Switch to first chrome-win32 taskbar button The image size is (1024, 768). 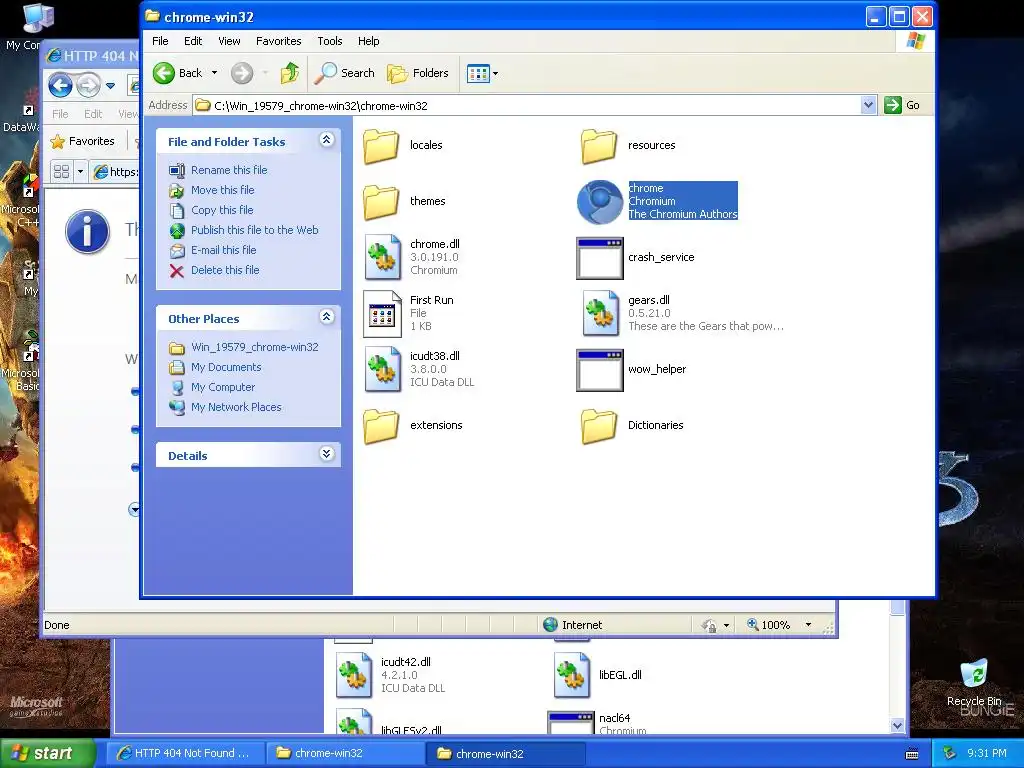coord(346,753)
